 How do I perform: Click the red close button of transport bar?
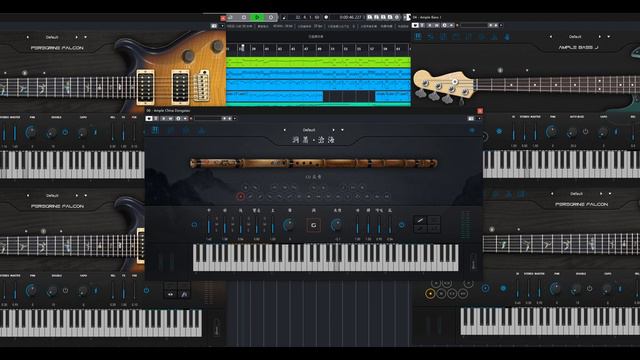(223, 18)
